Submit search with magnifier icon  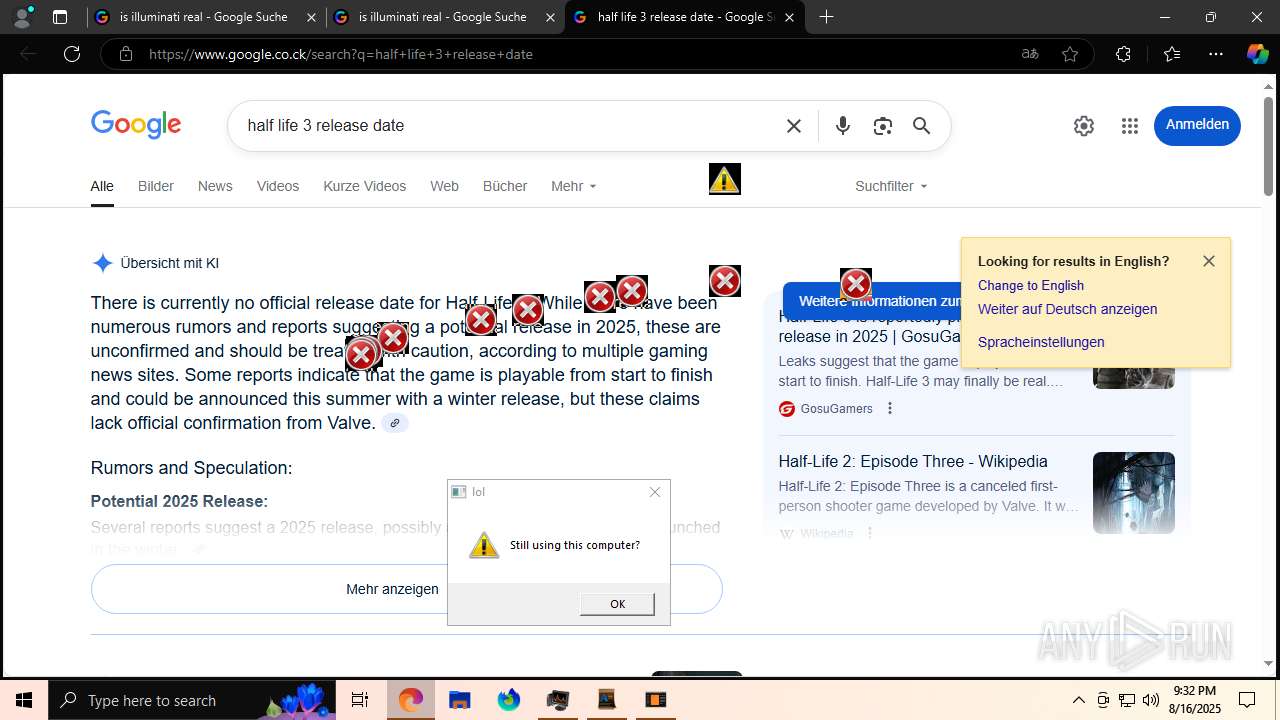(x=922, y=126)
